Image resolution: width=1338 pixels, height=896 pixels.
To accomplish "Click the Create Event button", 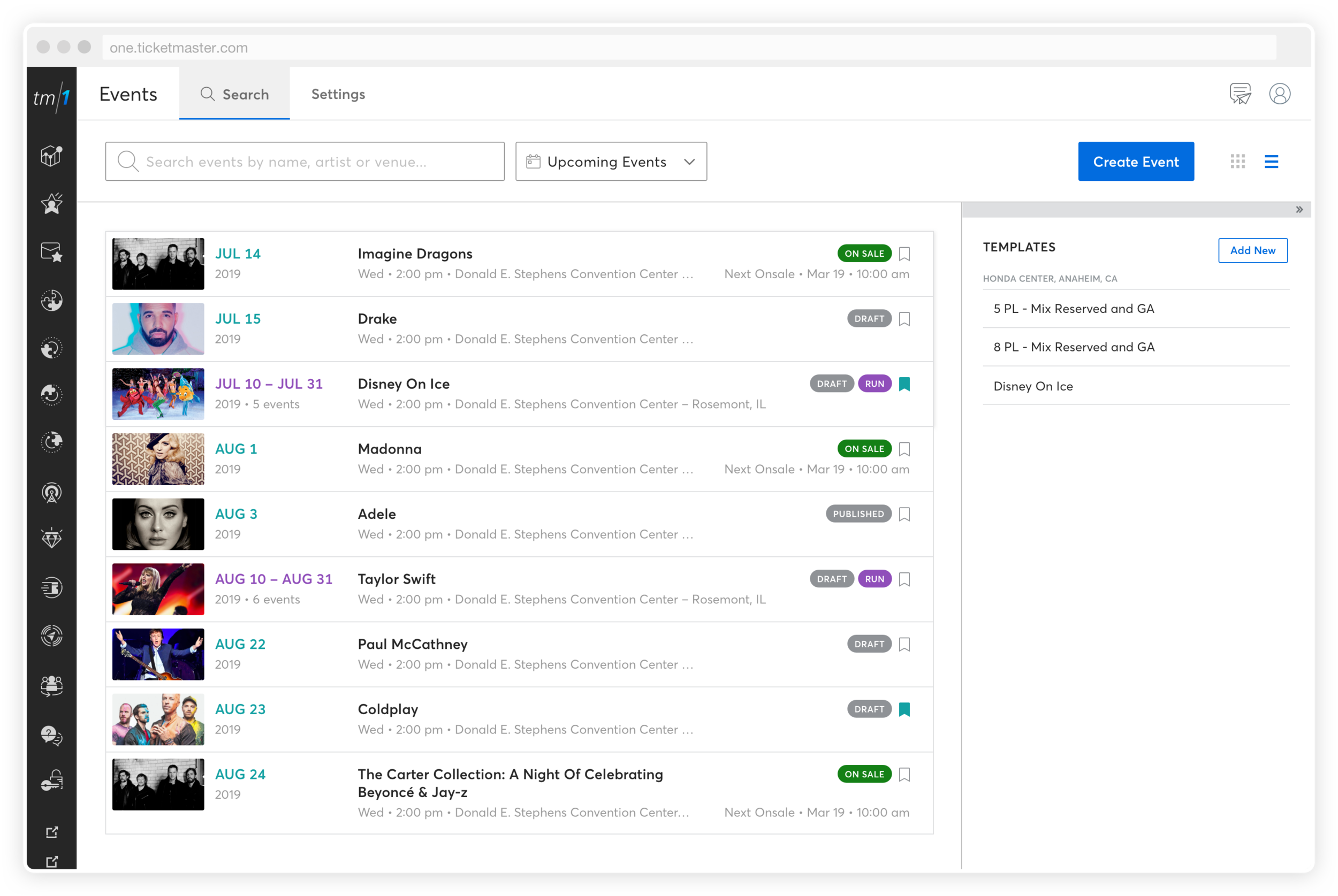I will (1135, 162).
